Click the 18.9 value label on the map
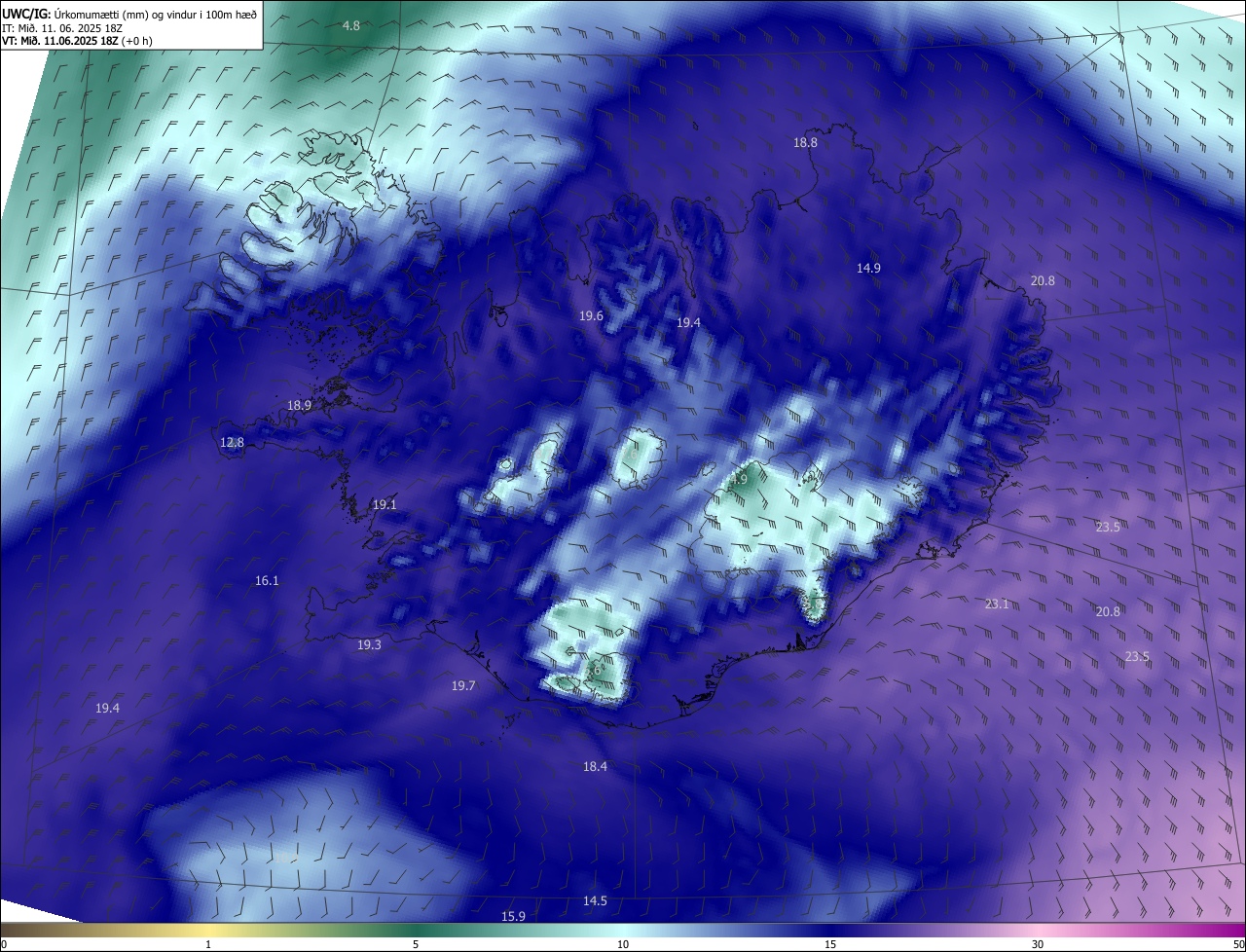This screenshot has width=1246, height=952. click(299, 406)
